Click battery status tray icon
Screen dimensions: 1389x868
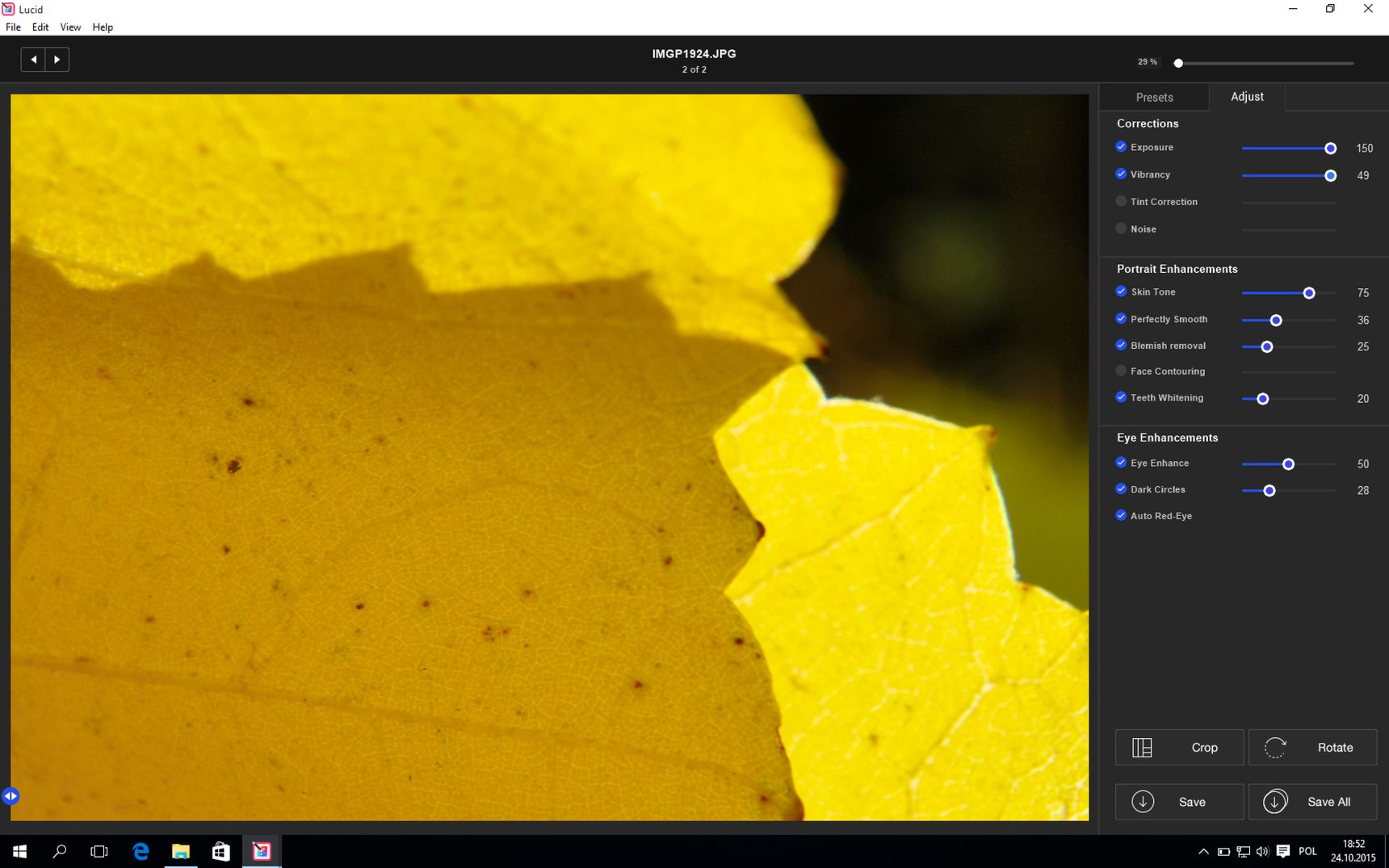(1223, 852)
